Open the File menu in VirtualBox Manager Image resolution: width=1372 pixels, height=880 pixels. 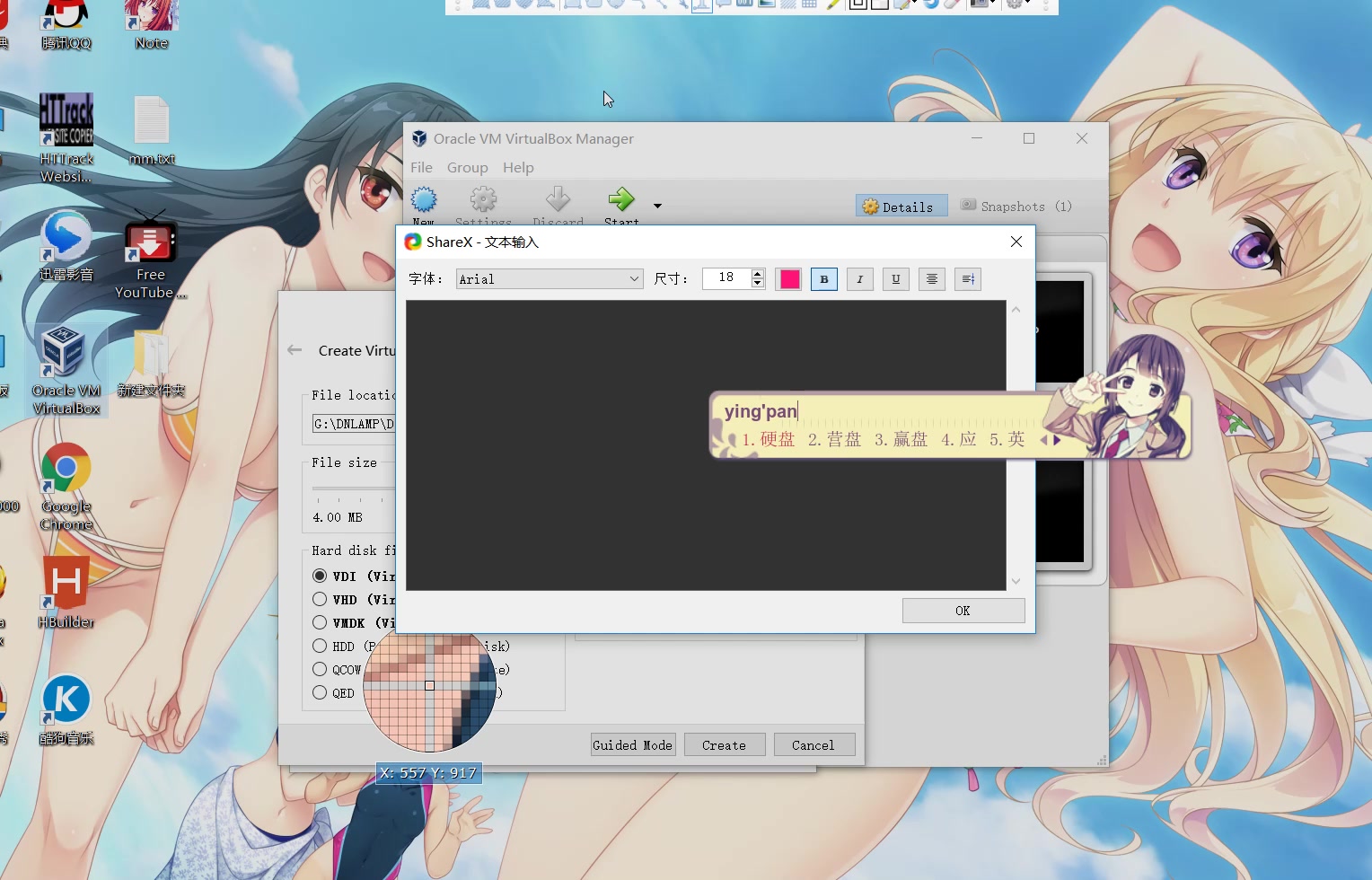click(421, 167)
